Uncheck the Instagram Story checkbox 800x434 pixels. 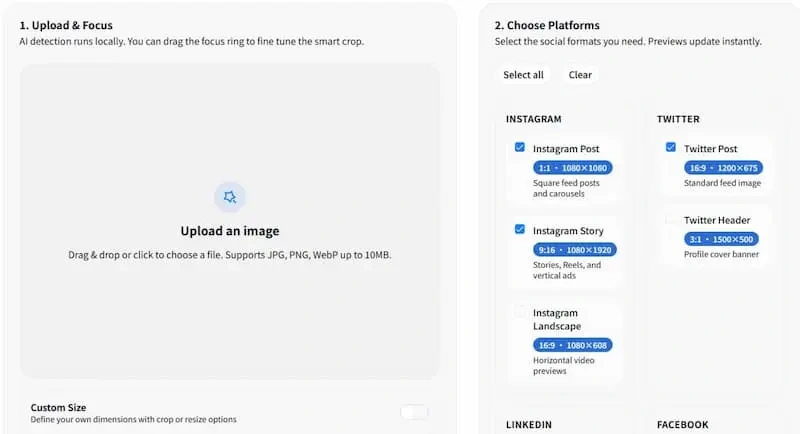(520, 229)
